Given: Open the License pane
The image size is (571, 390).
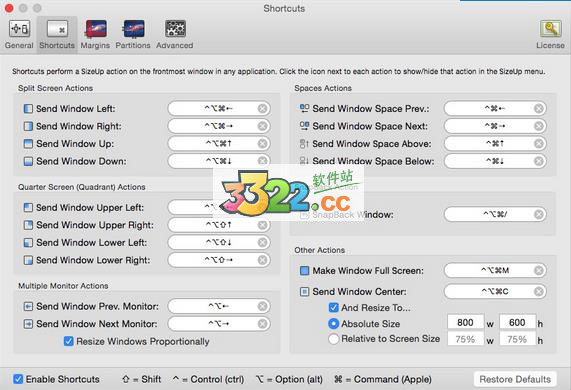Looking at the screenshot, I should pos(550,35).
